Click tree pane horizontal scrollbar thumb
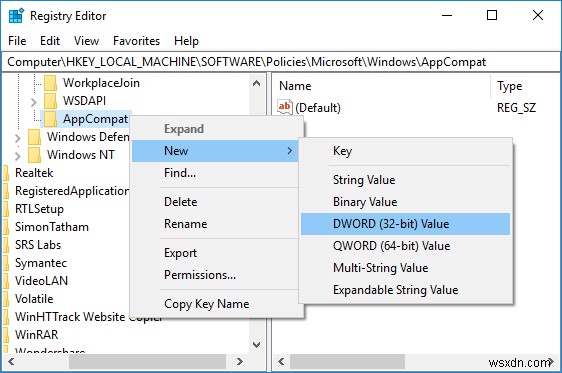This screenshot has width=562, height=373. pyautogui.click(x=147, y=362)
